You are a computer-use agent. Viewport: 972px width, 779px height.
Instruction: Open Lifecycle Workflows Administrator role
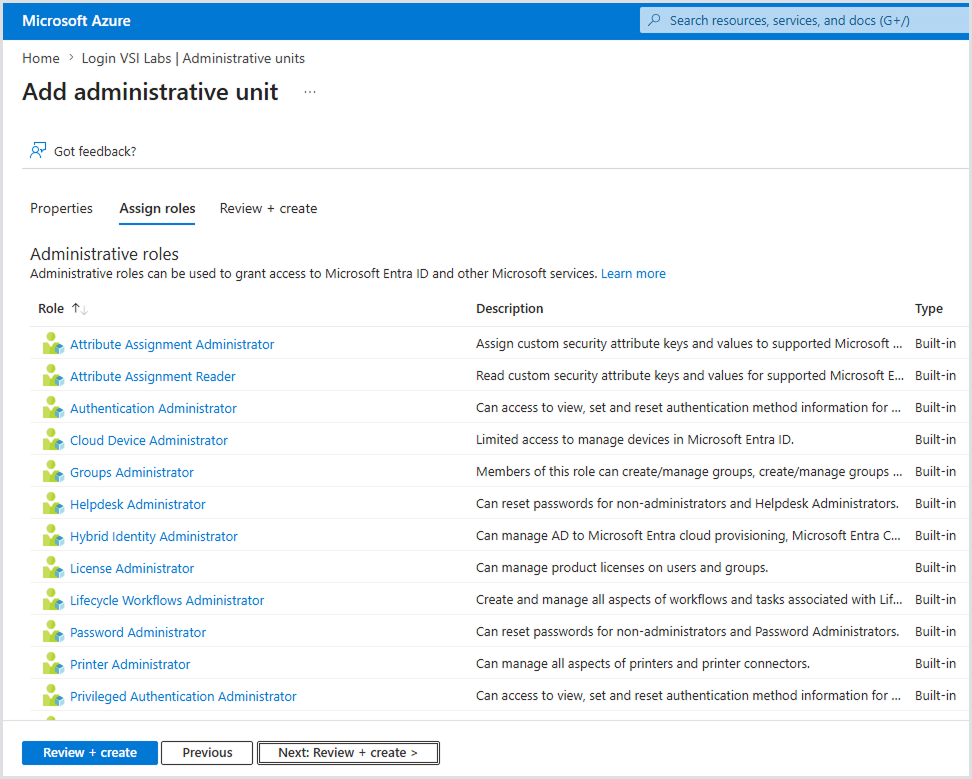tap(167, 601)
